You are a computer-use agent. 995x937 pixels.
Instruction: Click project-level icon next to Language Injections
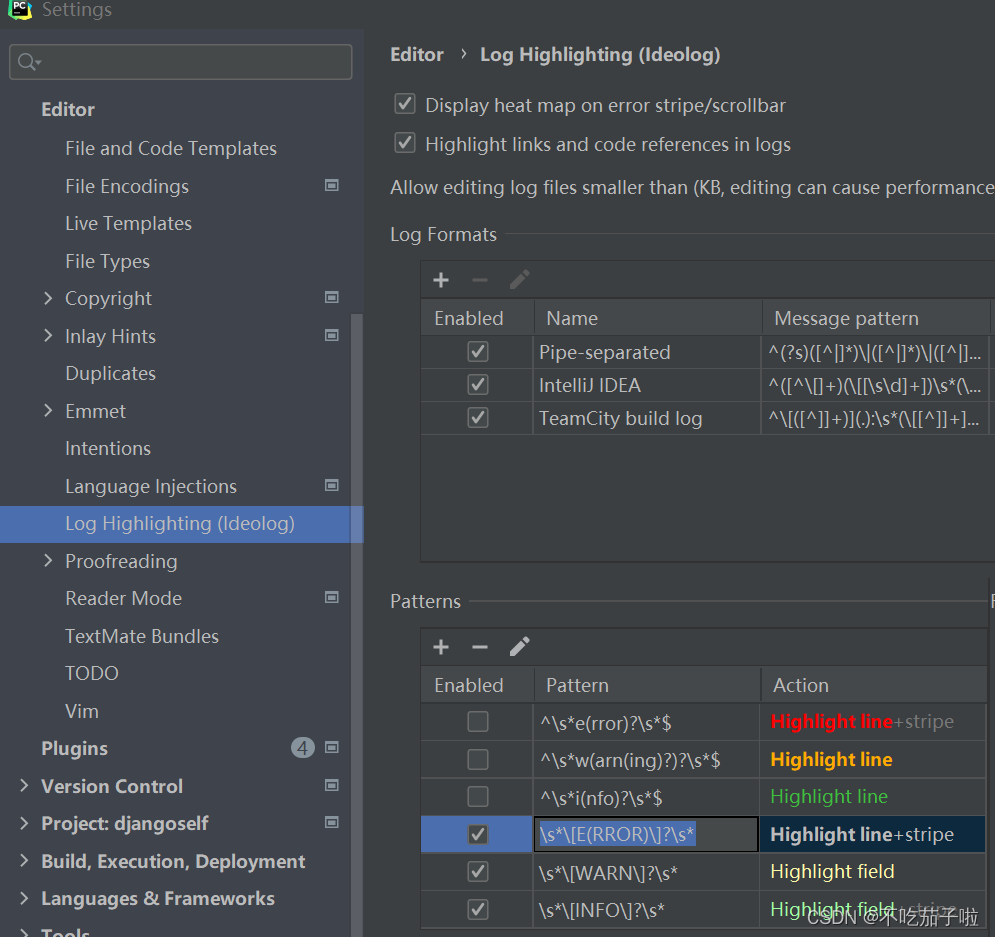click(331, 485)
